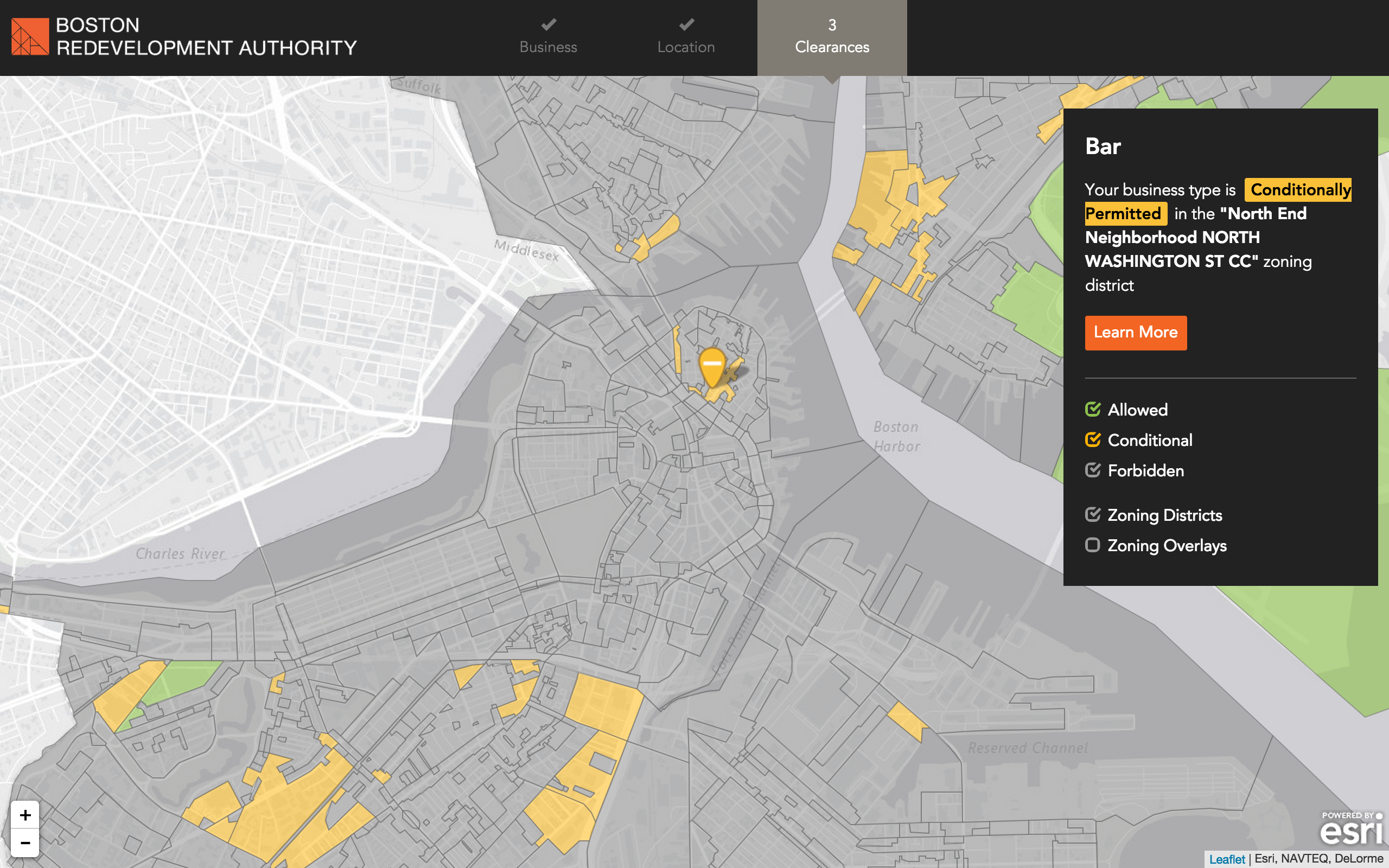Click the Boston Redevelopment Authority title text

[207, 37]
